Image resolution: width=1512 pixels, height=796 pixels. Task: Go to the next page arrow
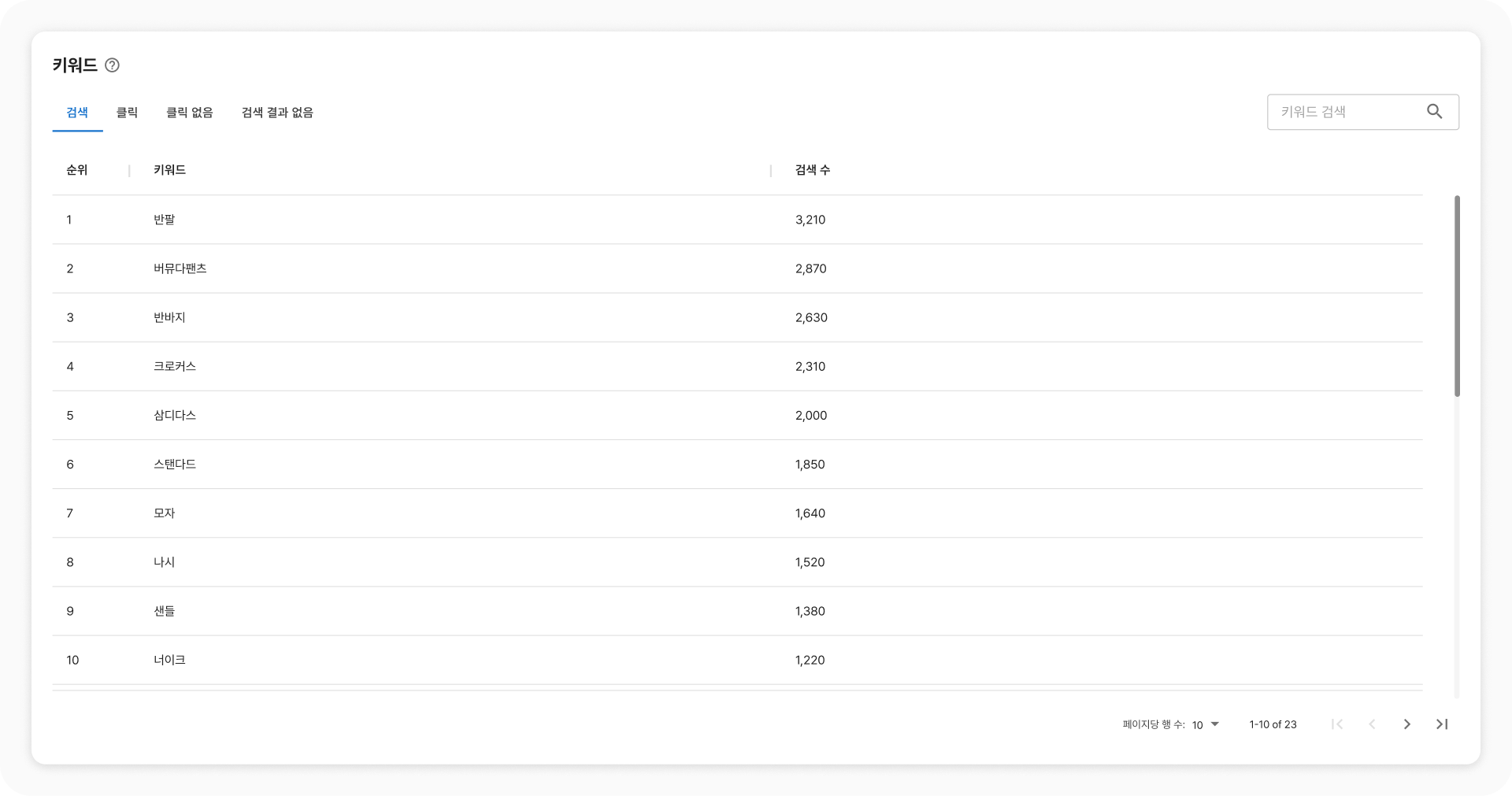pos(1406,724)
